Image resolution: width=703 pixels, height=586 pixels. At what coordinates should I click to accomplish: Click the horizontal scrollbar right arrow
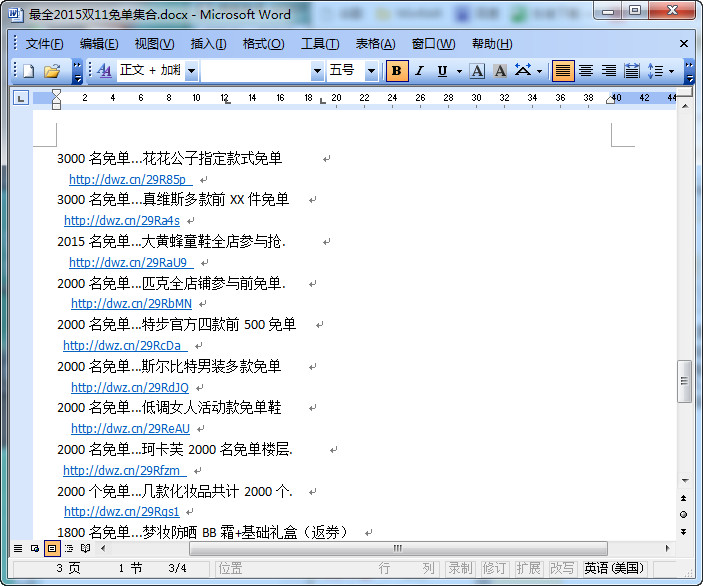pyautogui.click(x=667, y=548)
